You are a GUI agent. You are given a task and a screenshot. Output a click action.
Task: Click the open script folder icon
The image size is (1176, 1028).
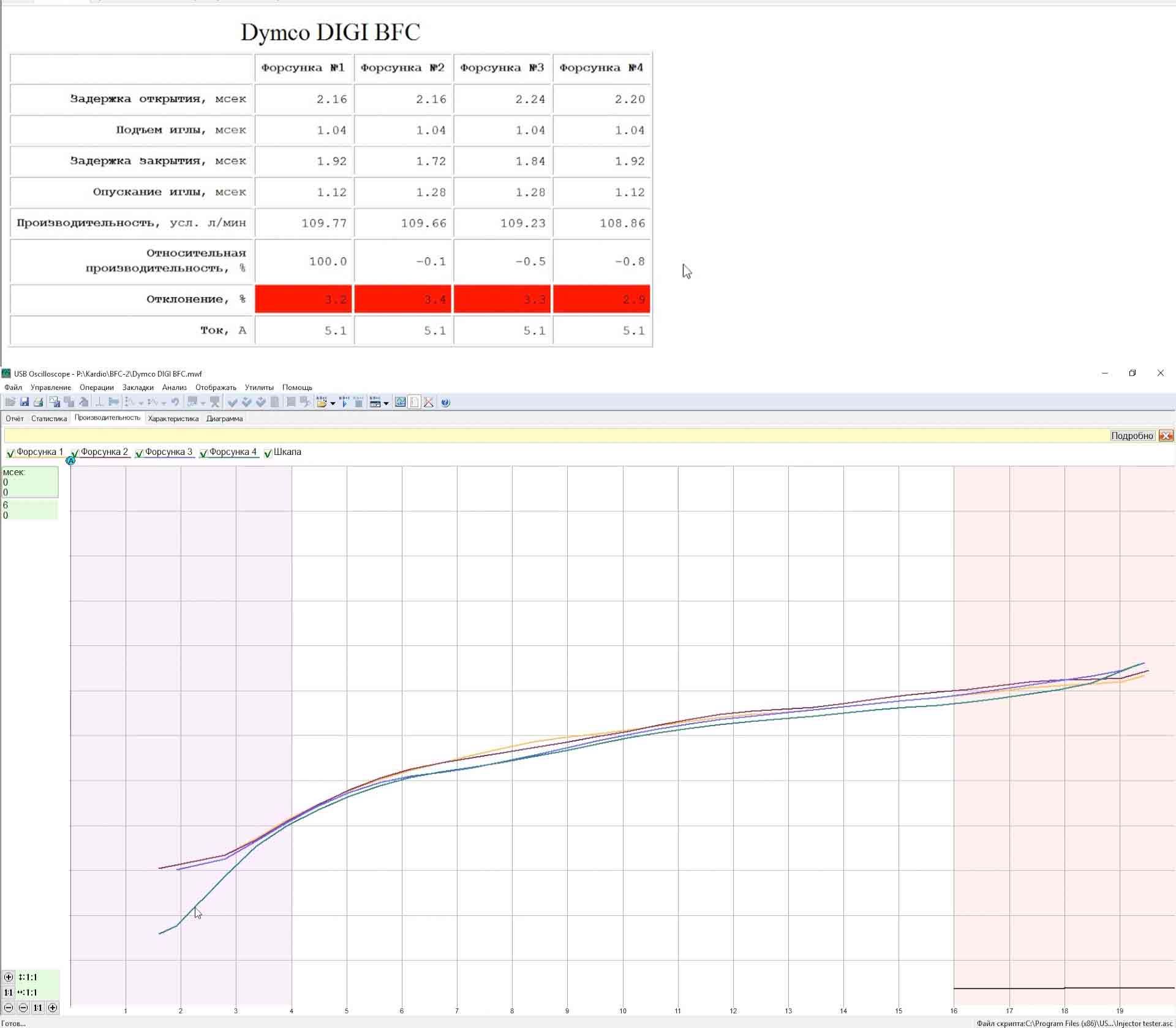click(x=322, y=402)
